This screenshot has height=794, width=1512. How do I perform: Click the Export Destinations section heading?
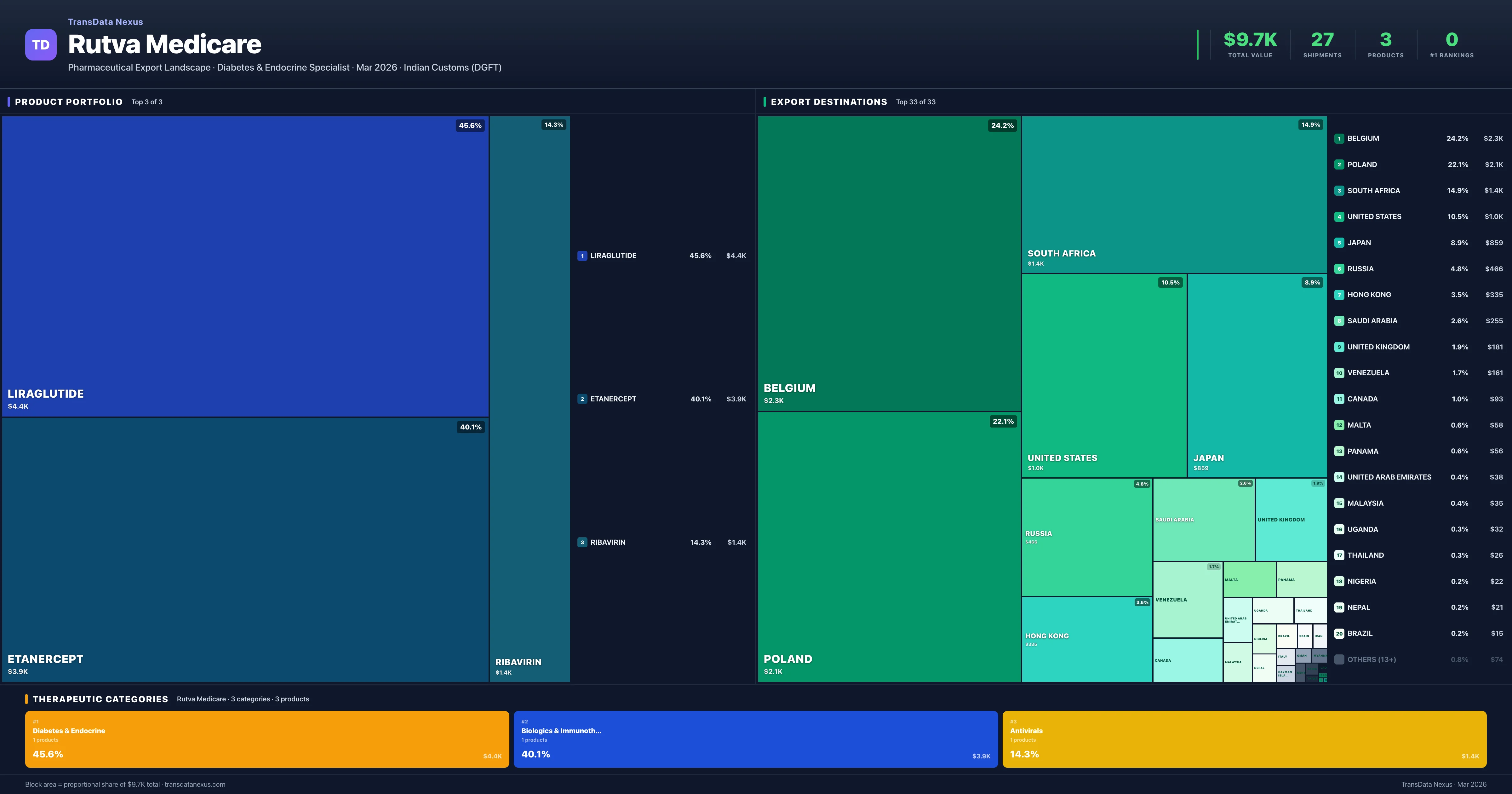(828, 101)
